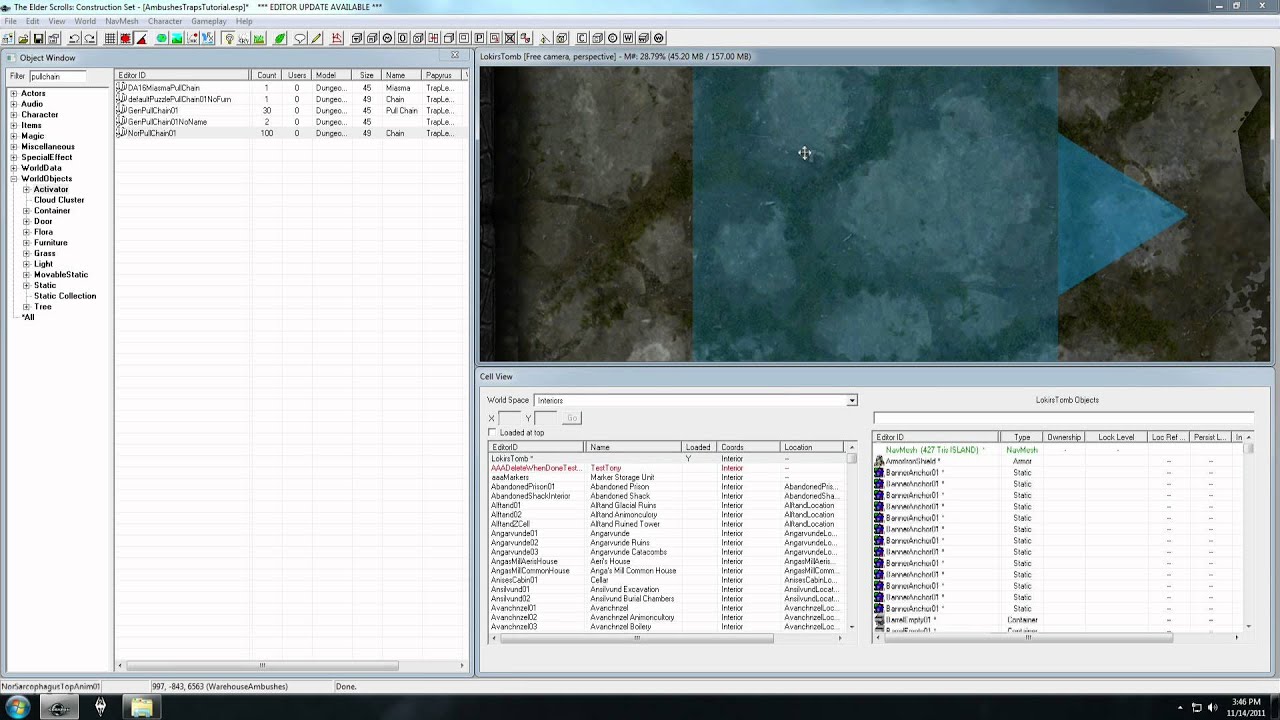Image resolution: width=1280 pixels, height=720 pixels.
Task: Select the *All tree item
Action: pyautogui.click(x=28, y=317)
